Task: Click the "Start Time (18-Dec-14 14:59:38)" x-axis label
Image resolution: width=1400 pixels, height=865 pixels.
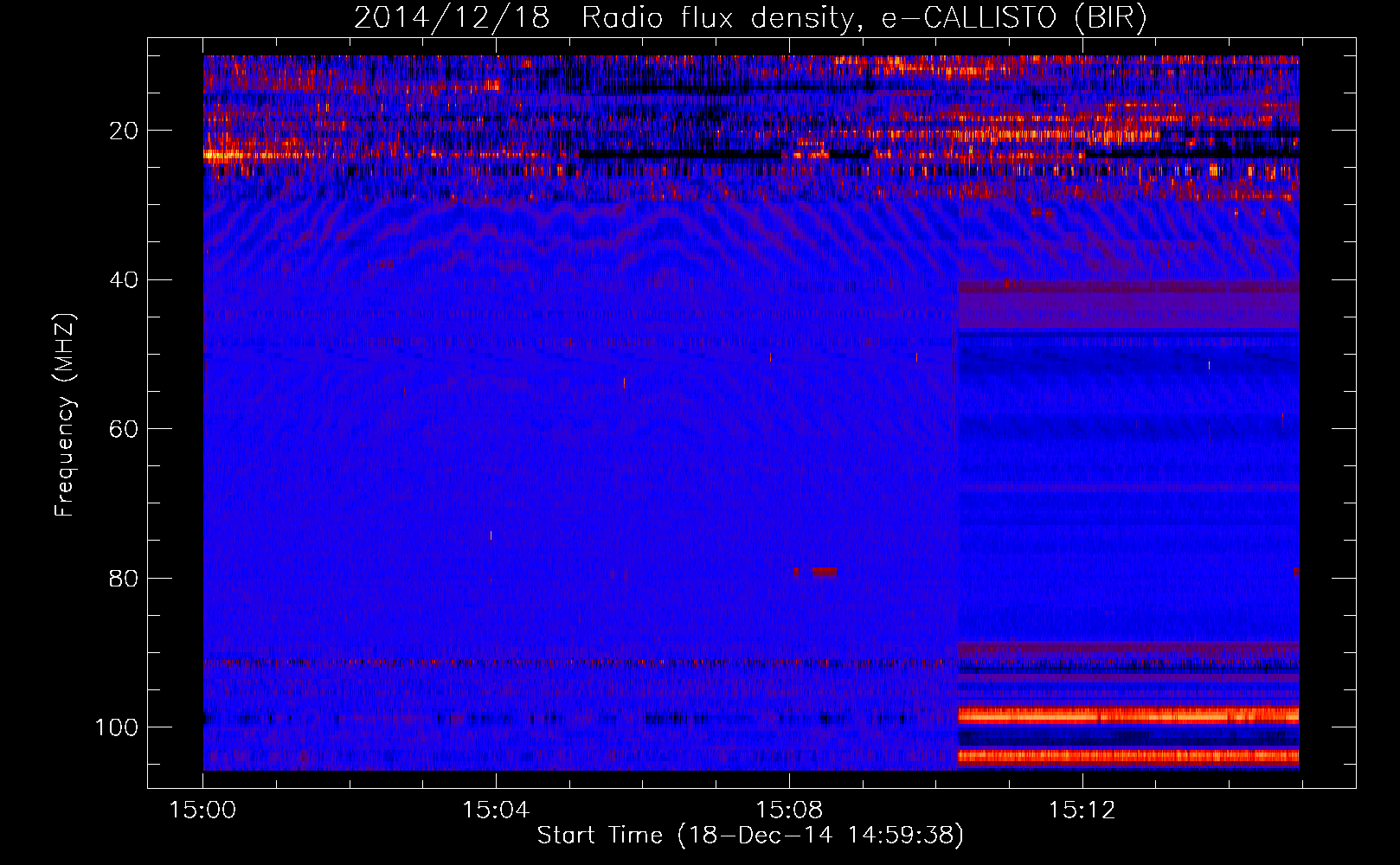Action: (x=750, y=836)
